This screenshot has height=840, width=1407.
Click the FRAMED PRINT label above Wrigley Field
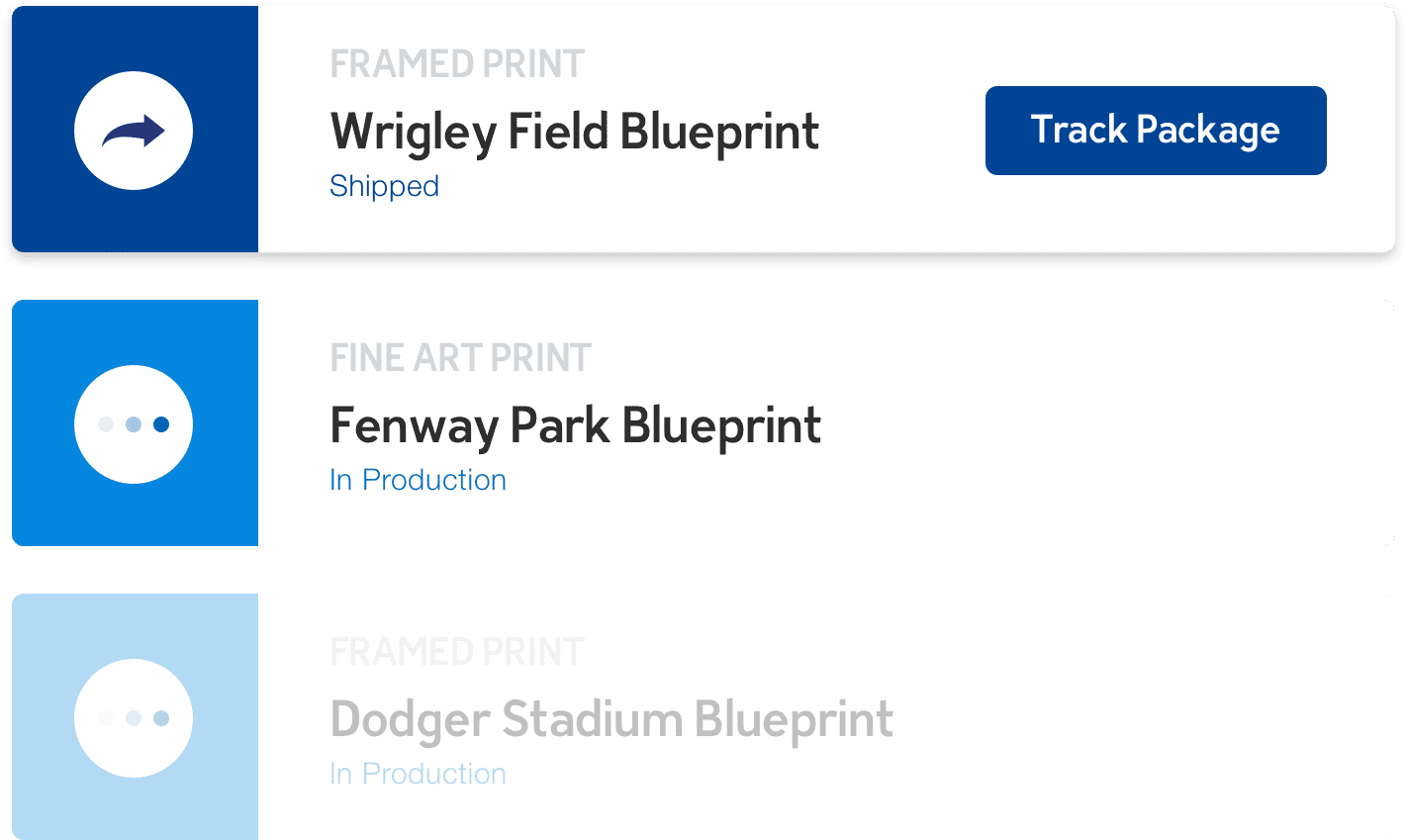pyautogui.click(x=457, y=63)
